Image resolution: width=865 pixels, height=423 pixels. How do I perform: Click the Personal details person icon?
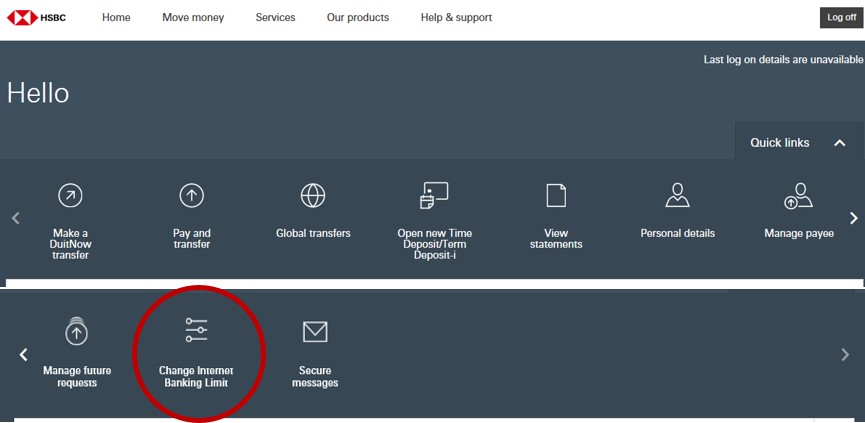click(677, 195)
